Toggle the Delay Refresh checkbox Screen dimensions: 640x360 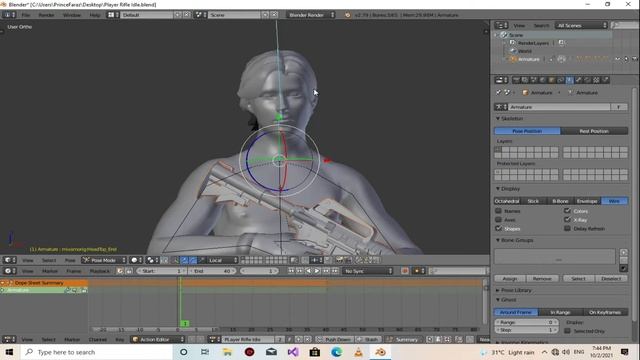(x=567, y=228)
